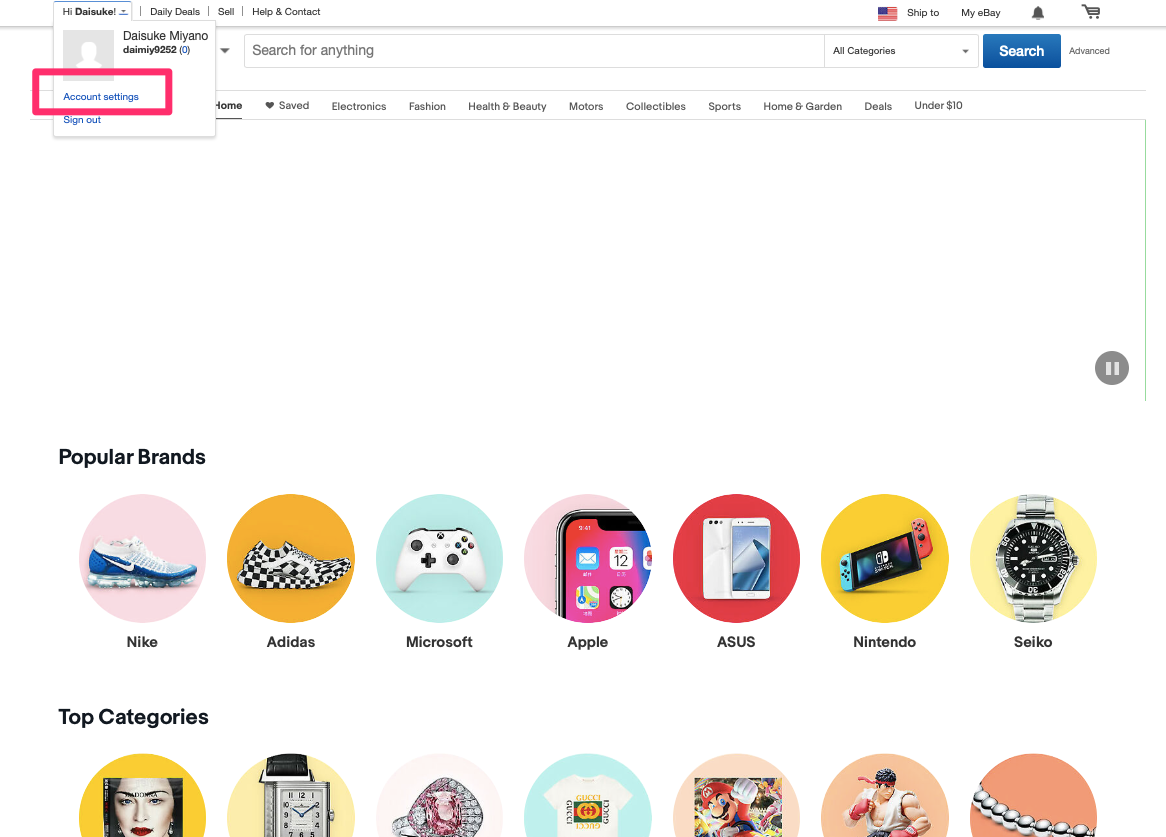Screen dimensions: 1166x837
Task: Open the Nintendo brand circle icon
Action: (x=884, y=558)
